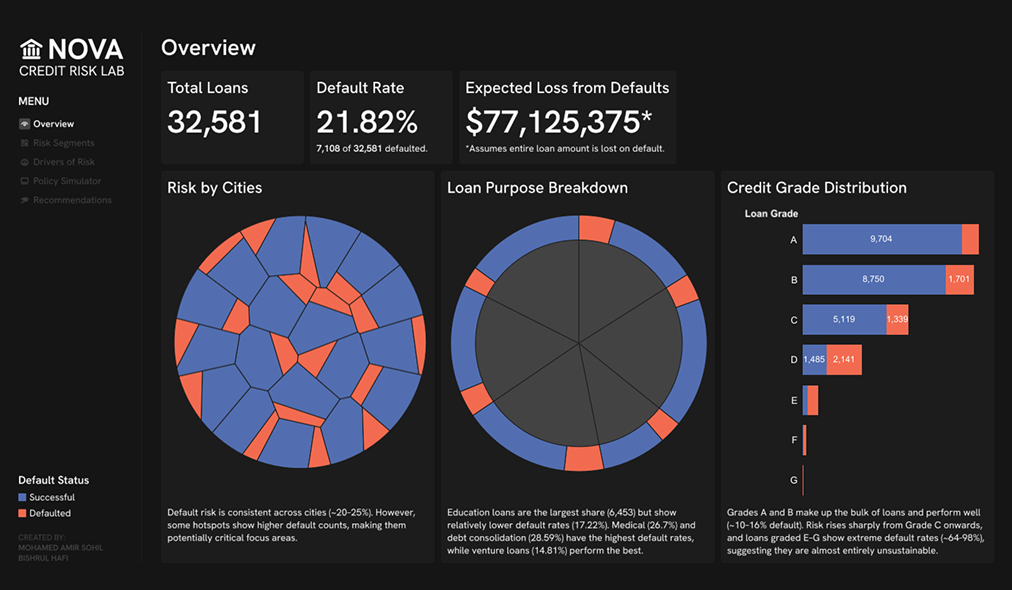
Task: Click the Credit Grade Distribution heading
Action: (x=816, y=188)
